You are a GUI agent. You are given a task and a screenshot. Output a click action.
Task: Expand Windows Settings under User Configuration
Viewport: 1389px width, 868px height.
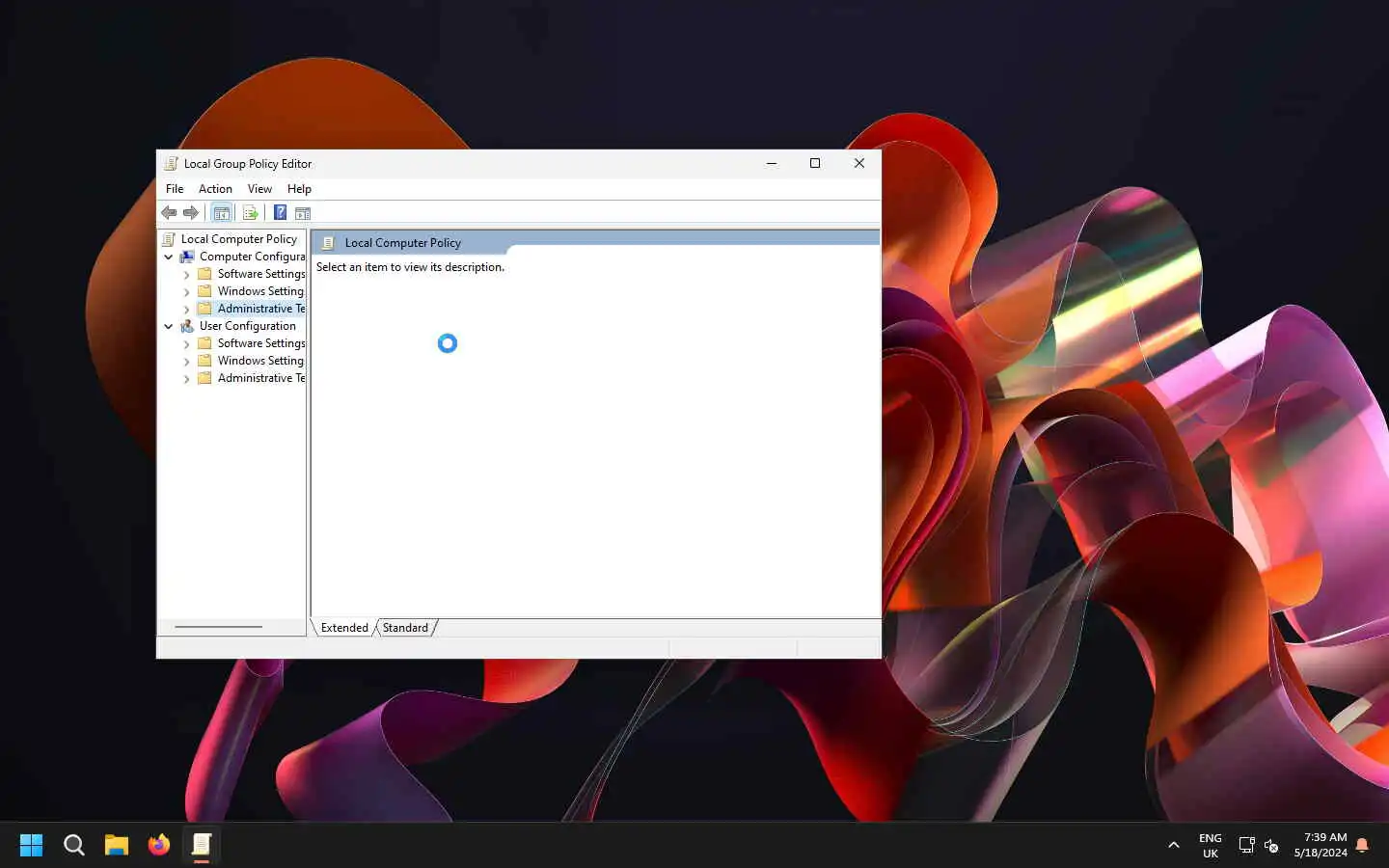click(186, 362)
